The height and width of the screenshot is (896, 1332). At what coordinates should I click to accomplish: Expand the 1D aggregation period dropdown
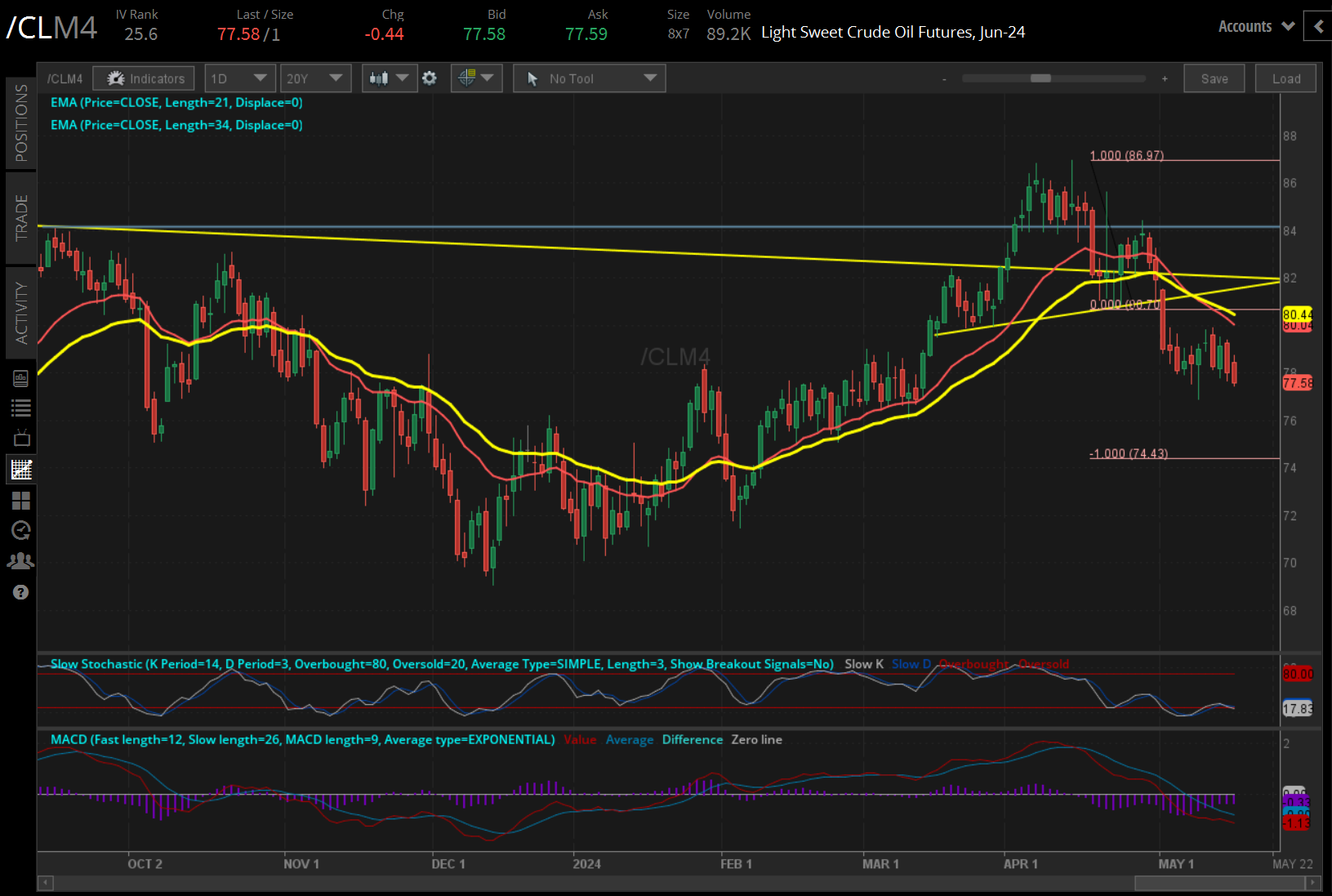239,78
